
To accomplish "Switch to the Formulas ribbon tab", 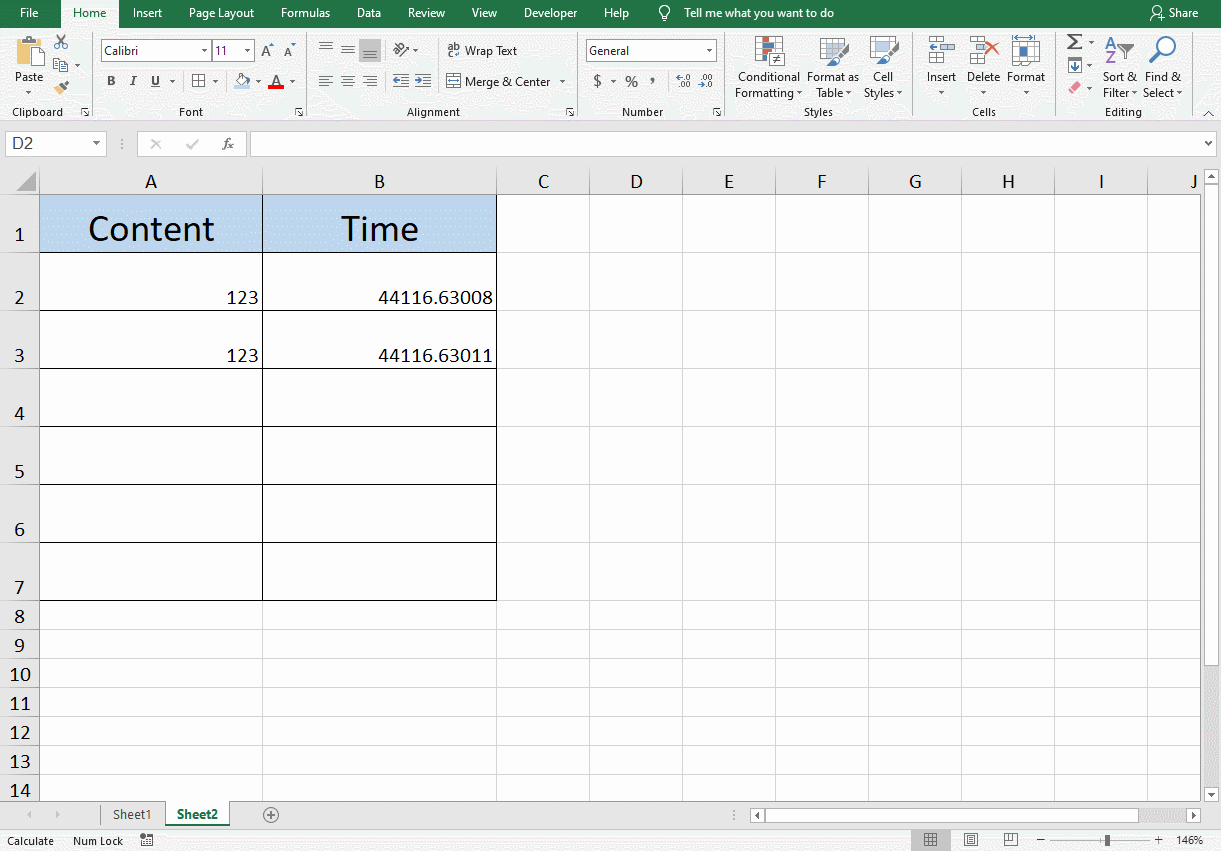I will pyautogui.click(x=305, y=13).
